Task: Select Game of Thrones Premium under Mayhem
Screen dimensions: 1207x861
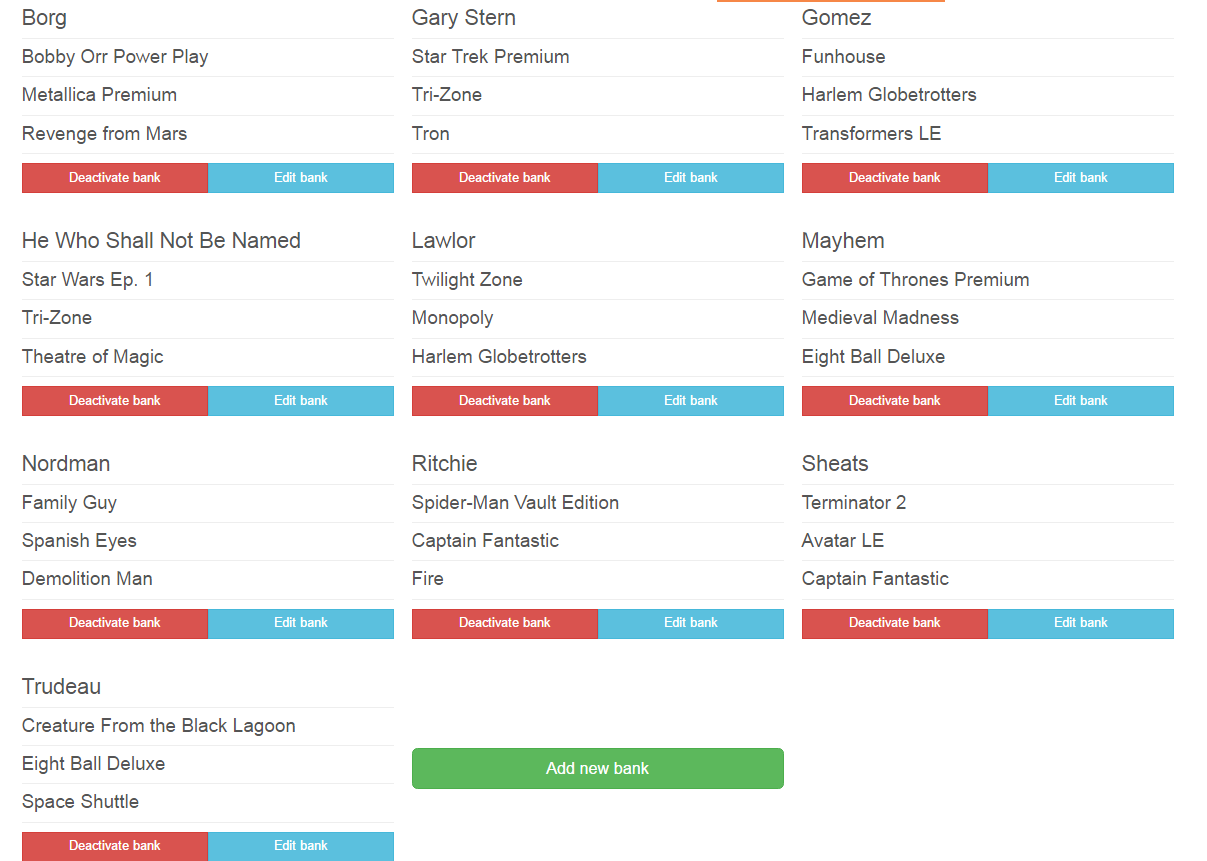Action: pos(915,280)
